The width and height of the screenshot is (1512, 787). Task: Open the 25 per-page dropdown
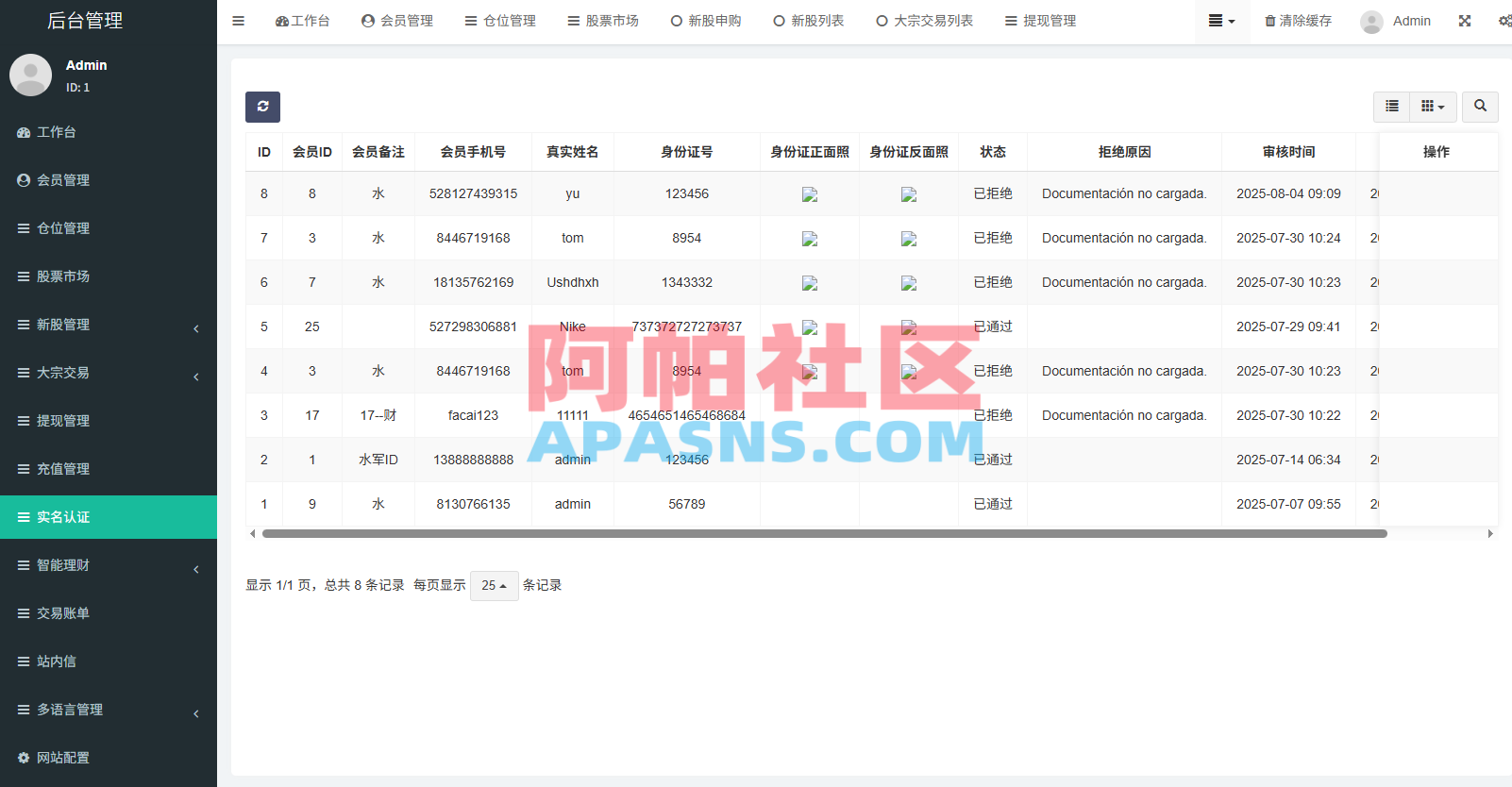(x=494, y=586)
